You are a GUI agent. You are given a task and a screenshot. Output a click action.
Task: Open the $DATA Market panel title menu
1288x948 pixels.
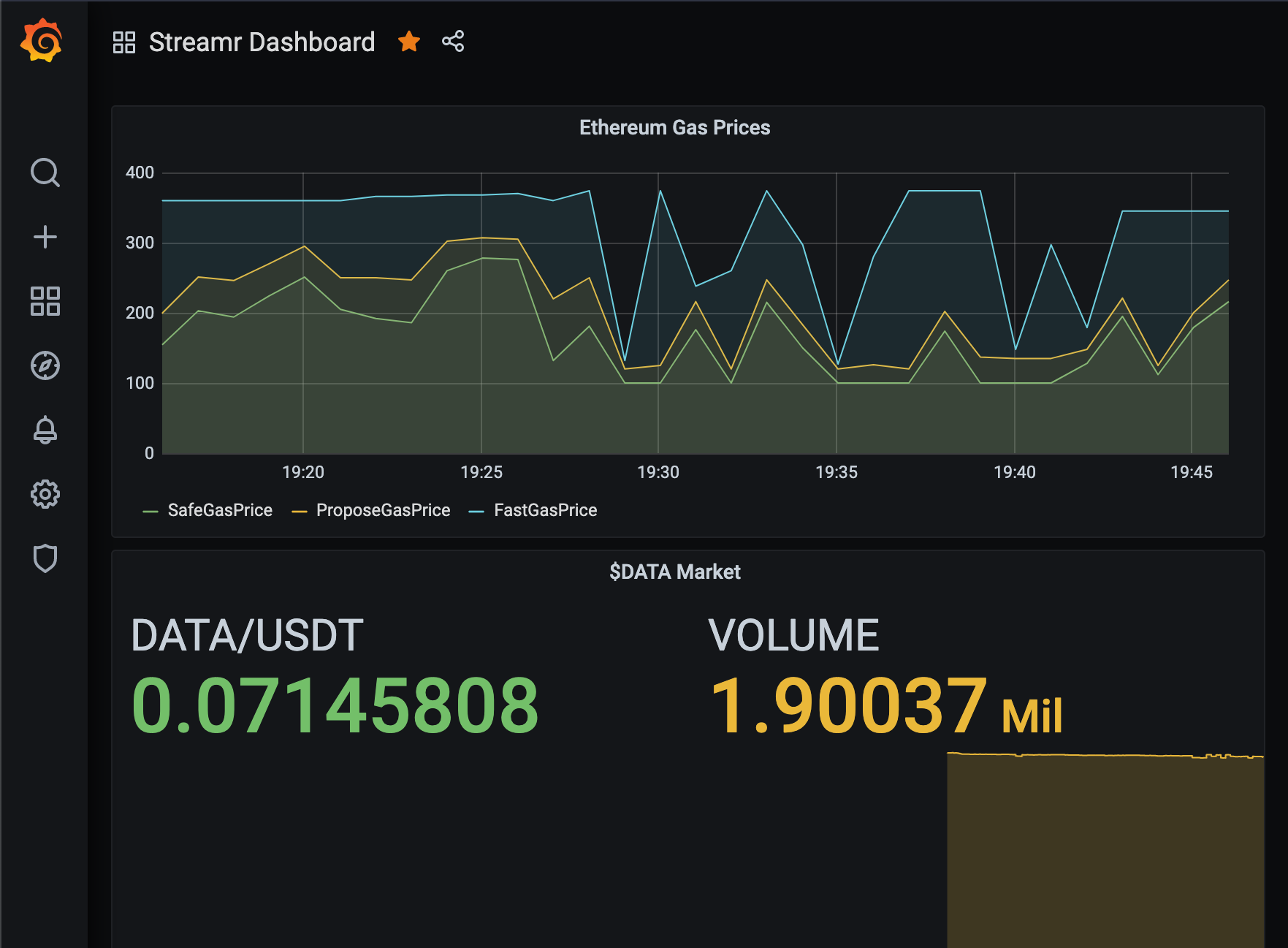tap(674, 572)
